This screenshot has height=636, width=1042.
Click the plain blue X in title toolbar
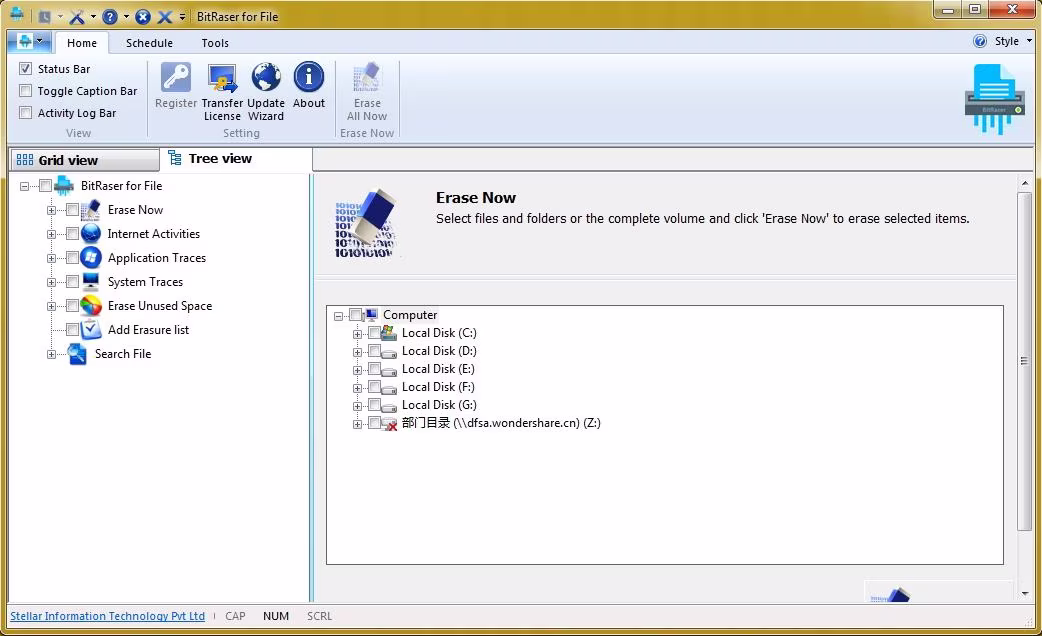tap(165, 17)
